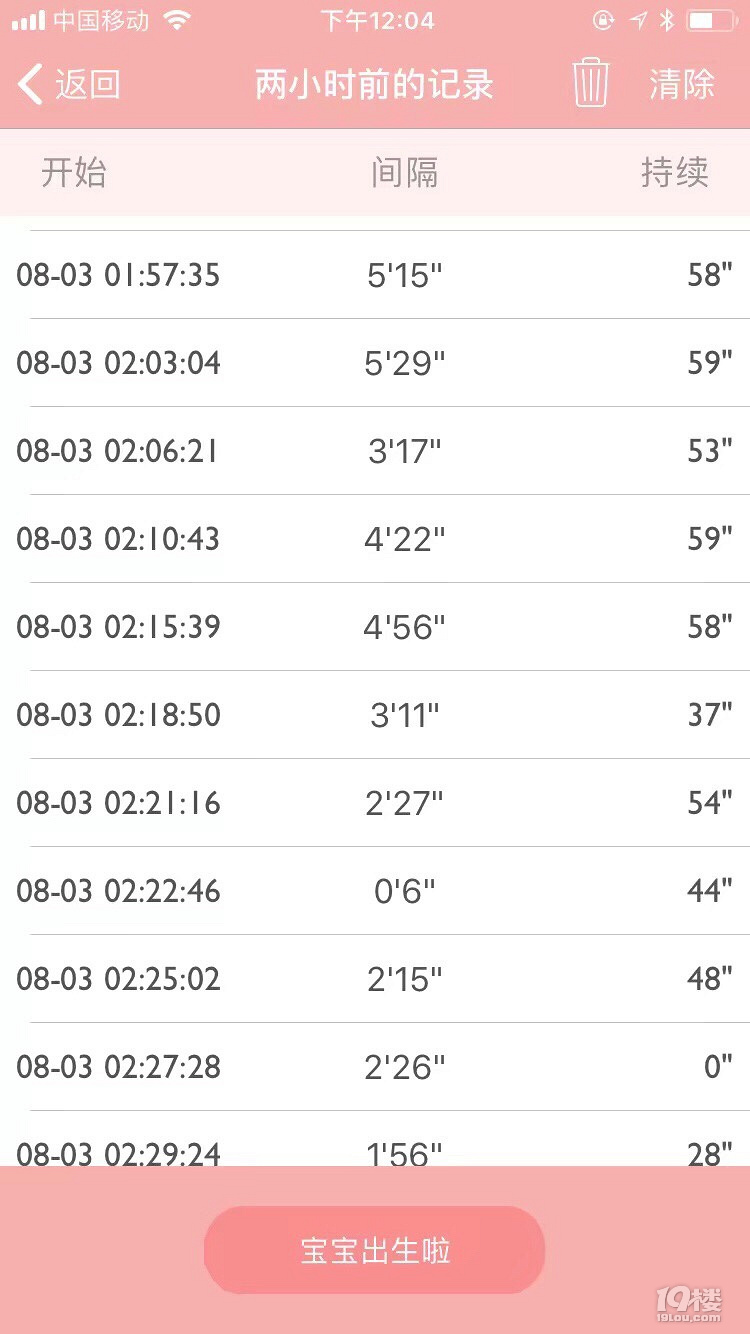The width and height of the screenshot is (750, 1334).
Task: Tap the back chevron arrow
Action: coord(31,84)
